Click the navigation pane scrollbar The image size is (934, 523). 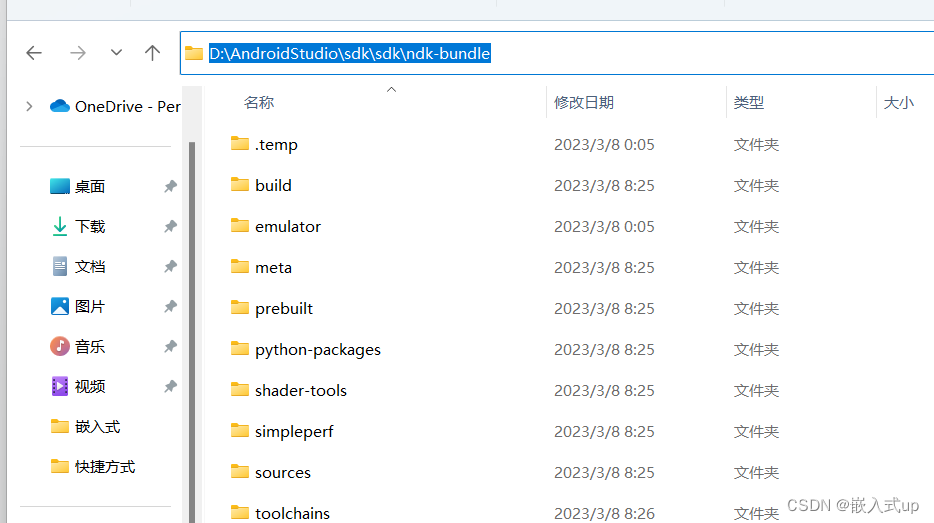click(192, 331)
